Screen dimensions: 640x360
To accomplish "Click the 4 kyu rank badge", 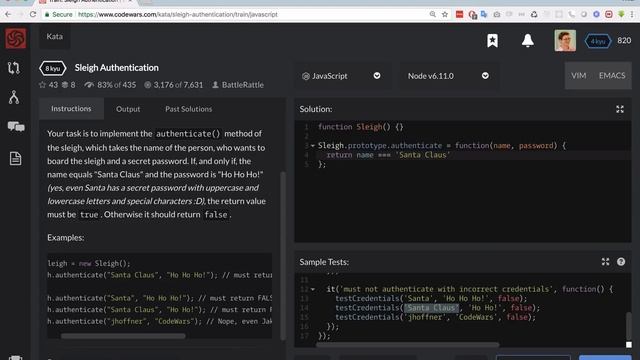I will (598, 41).
